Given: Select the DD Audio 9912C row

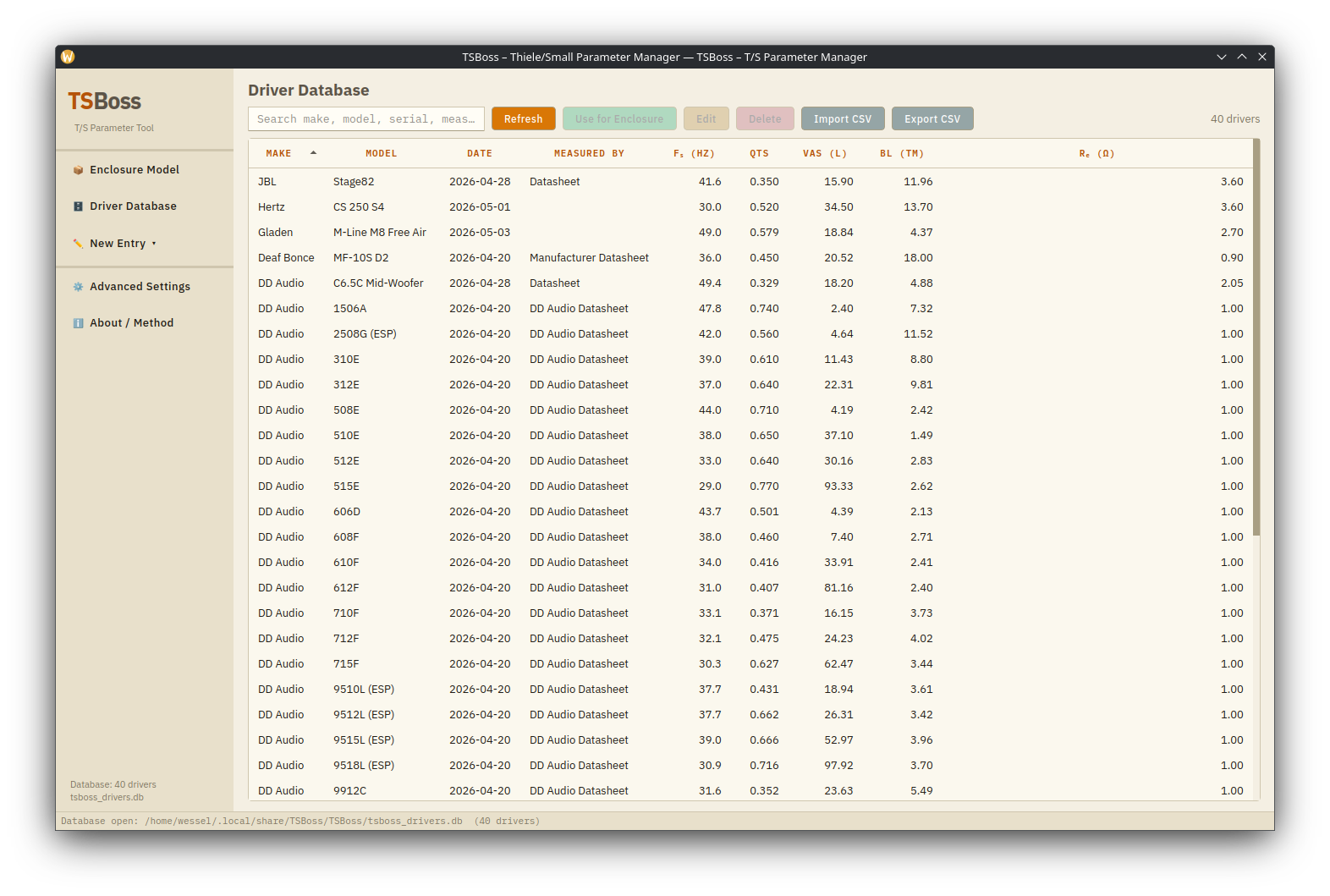Looking at the screenshot, I should point(750,790).
